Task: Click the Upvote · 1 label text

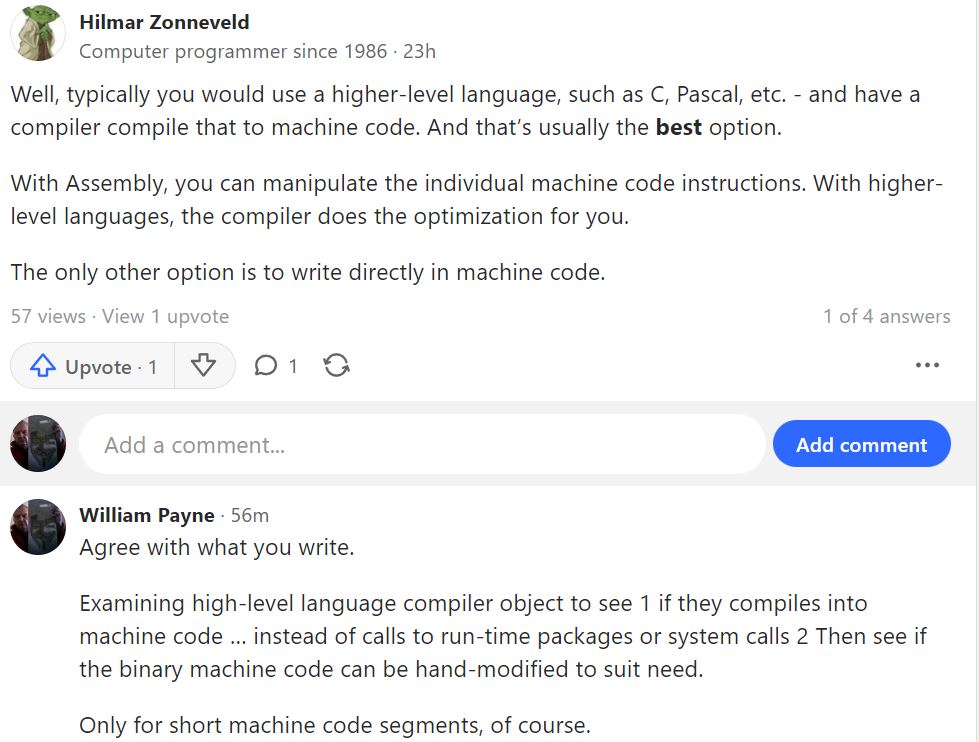Action: 111,367
